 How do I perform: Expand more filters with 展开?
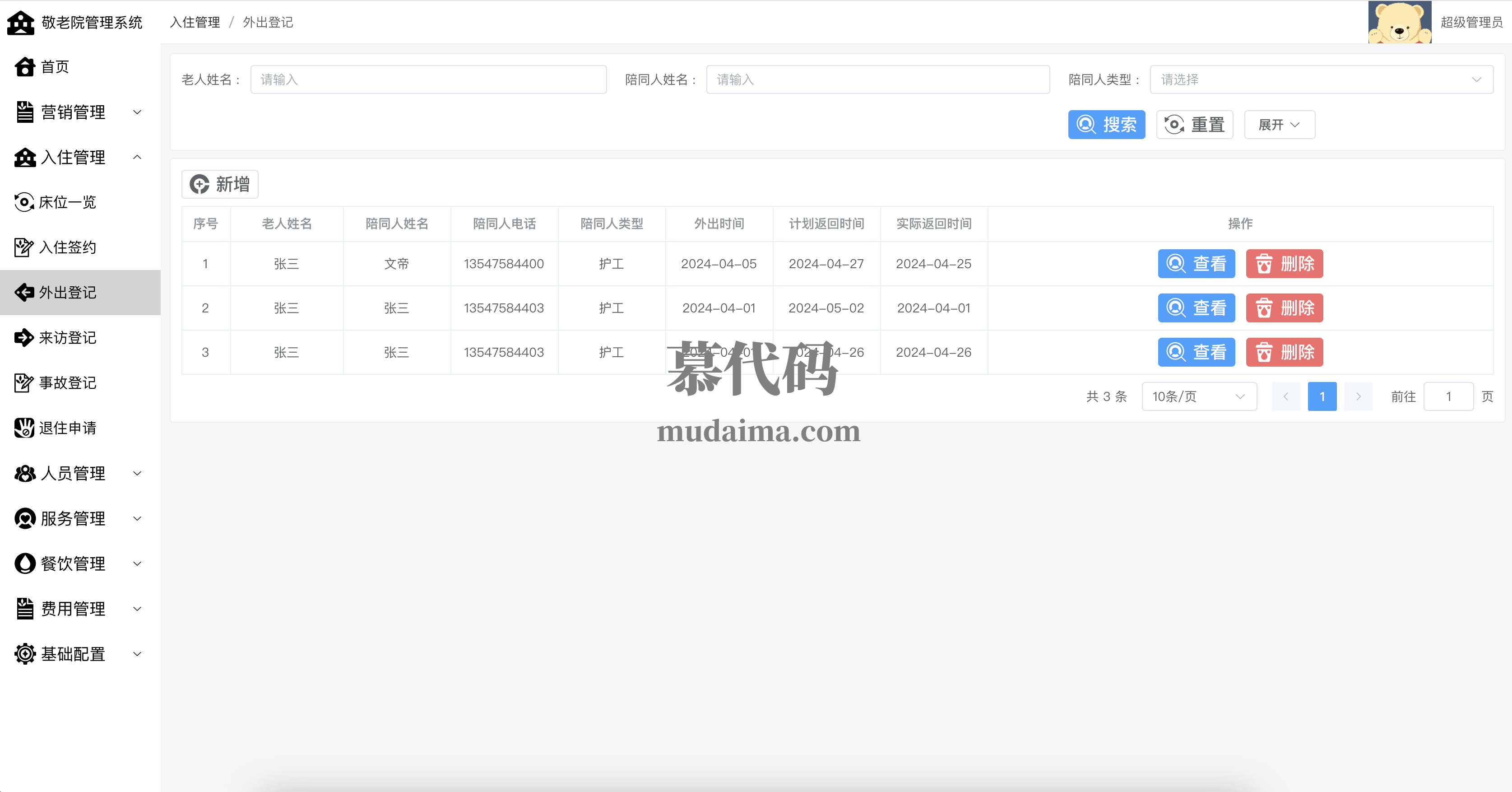pos(1279,125)
